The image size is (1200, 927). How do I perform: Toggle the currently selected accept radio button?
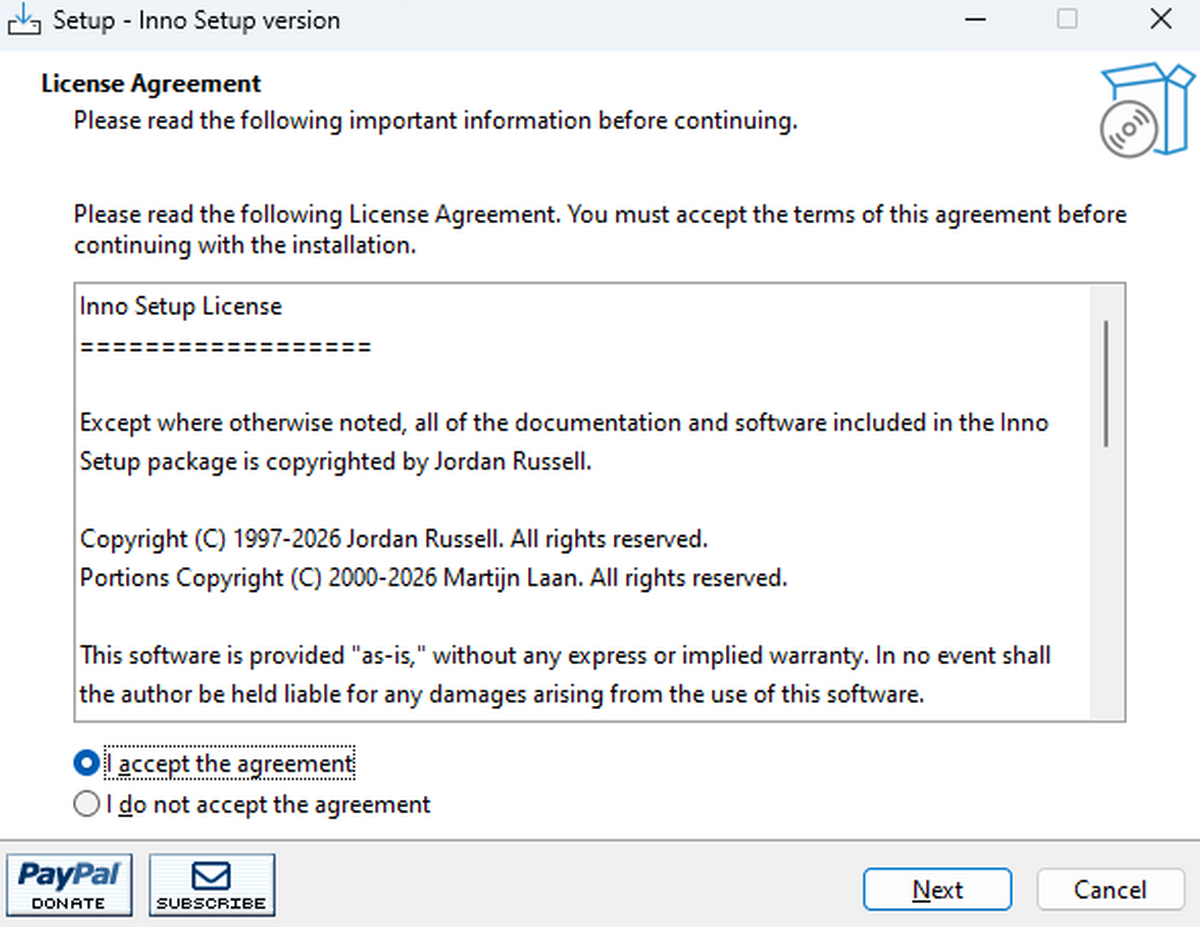pos(87,762)
